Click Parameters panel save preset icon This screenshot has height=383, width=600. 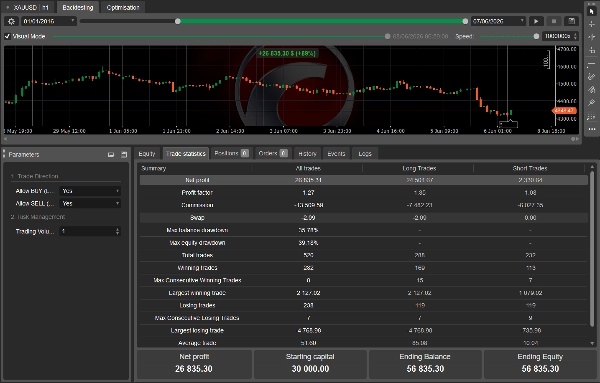coord(124,155)
